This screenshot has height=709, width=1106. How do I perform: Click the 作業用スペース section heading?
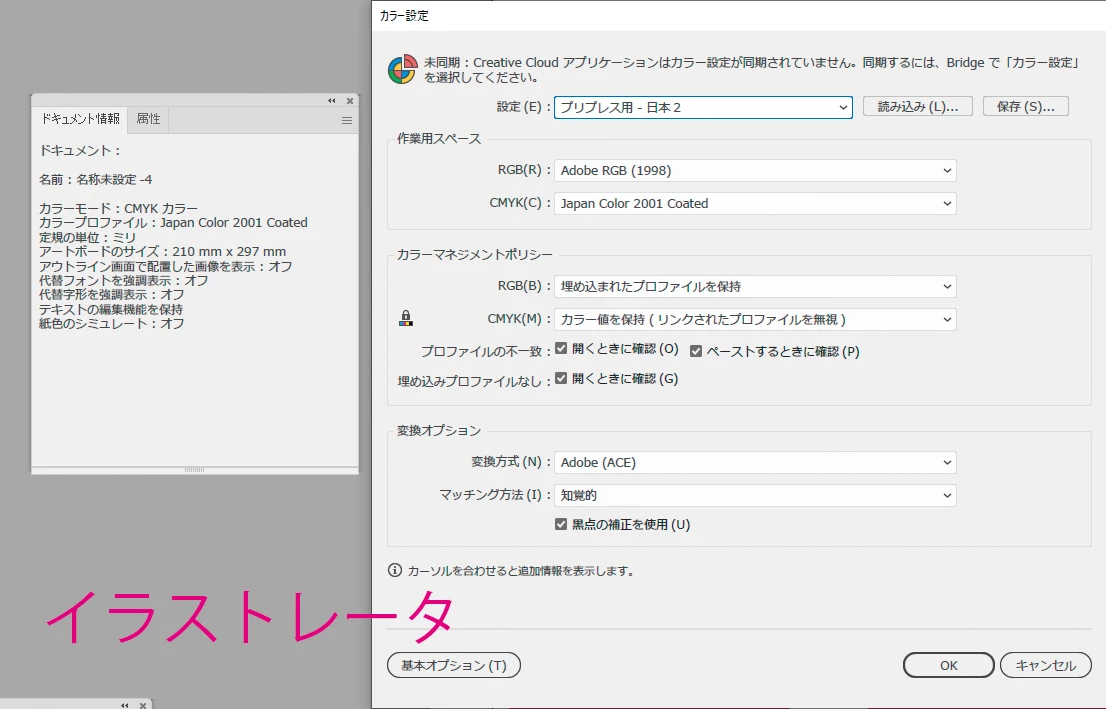click(439, 138)
